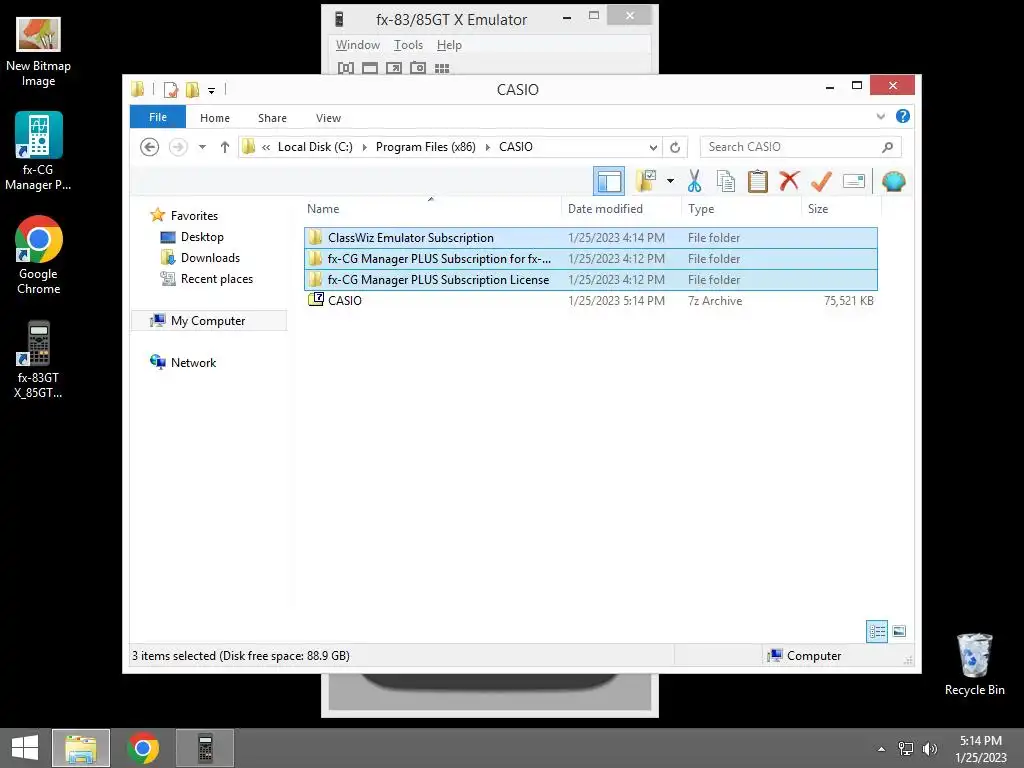Open the Recycle Bin on the desktop
Image resolution: width=1024 pixels, height=768 pixels.
coord(974,664)
